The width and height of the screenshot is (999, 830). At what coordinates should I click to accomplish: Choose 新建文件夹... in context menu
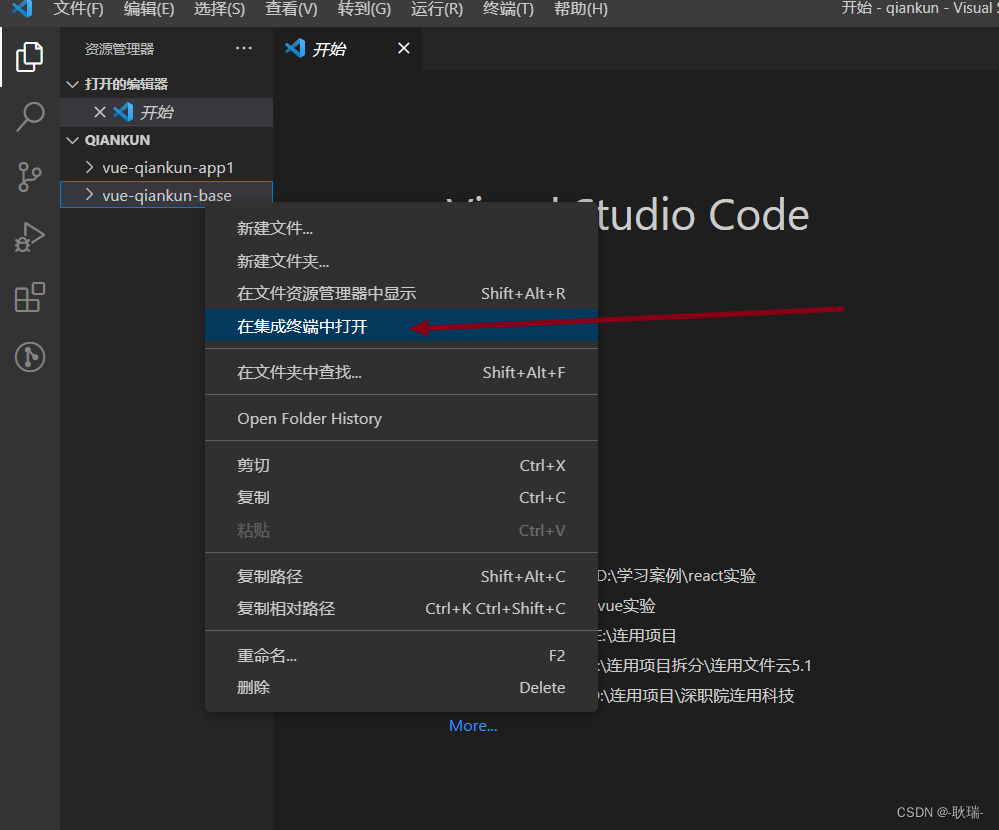click(x=401, y=261)
